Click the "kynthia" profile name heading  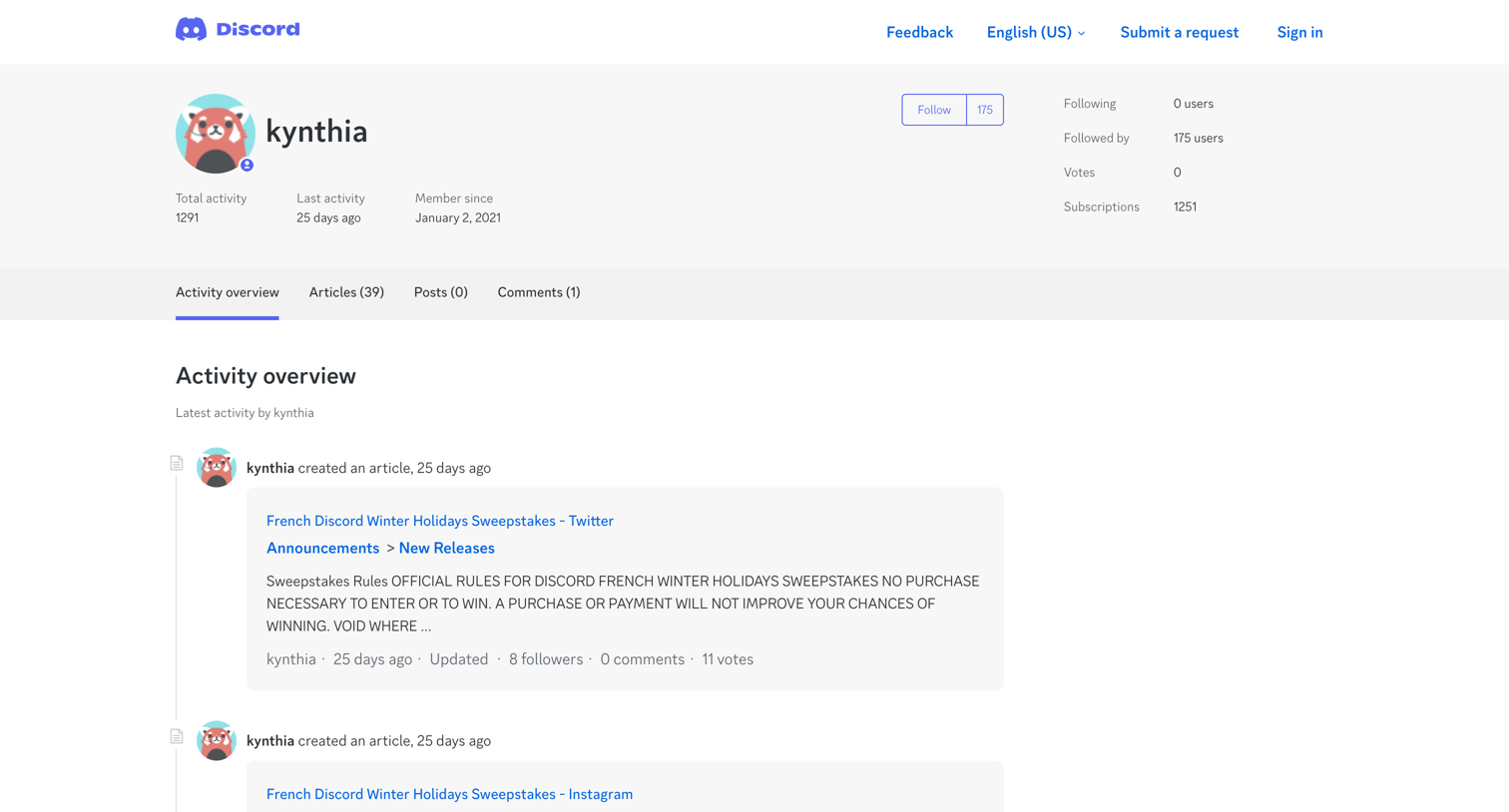coord(316,132)
